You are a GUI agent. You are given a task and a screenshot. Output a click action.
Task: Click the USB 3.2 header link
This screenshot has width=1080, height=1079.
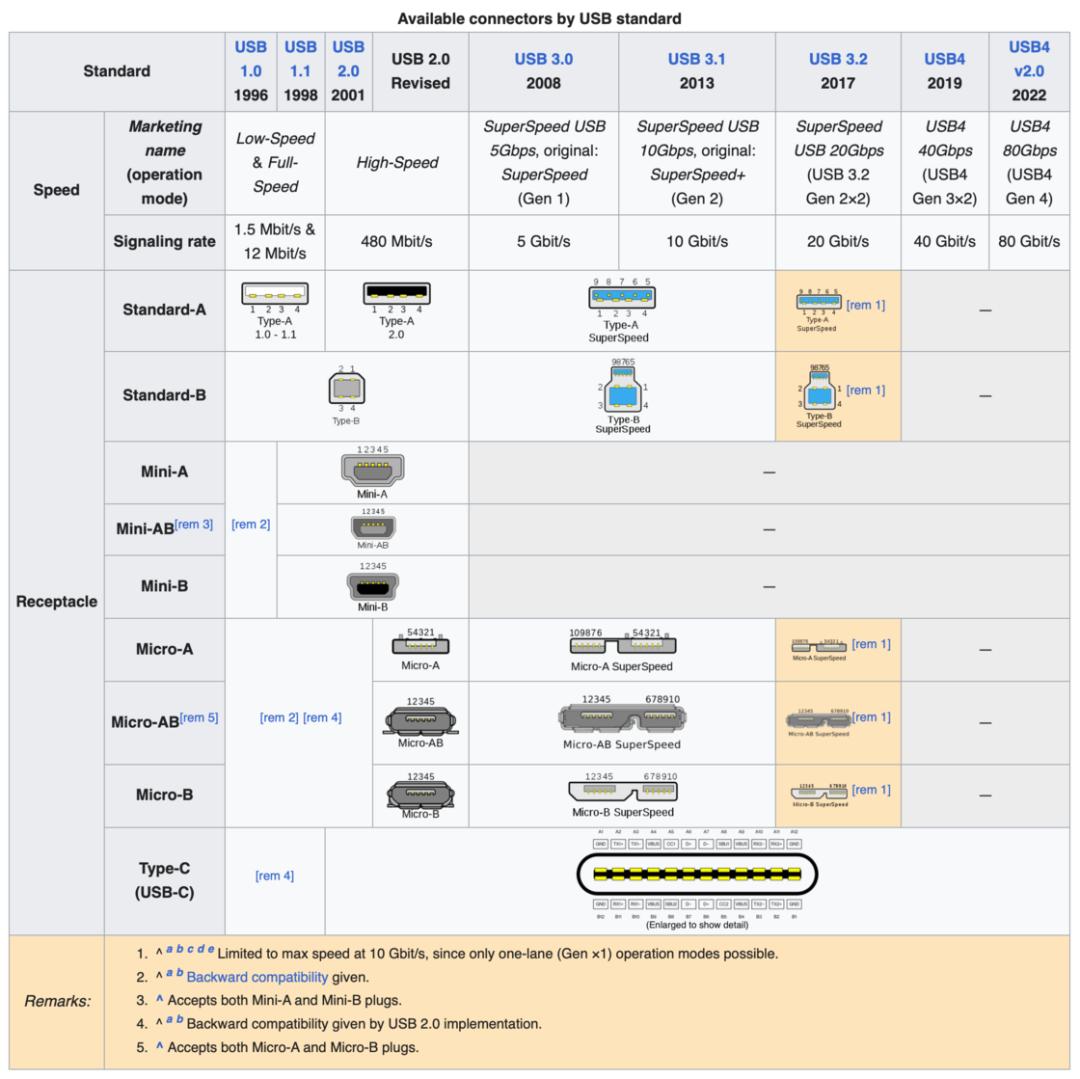[837, 58]
